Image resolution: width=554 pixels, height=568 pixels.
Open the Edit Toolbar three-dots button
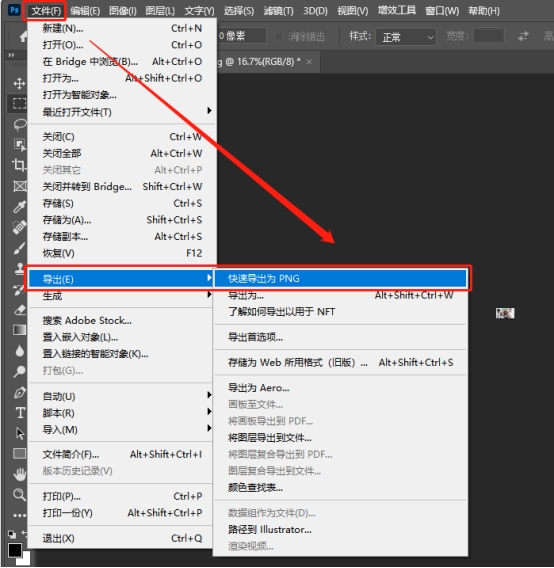click(x=19, y=515)
